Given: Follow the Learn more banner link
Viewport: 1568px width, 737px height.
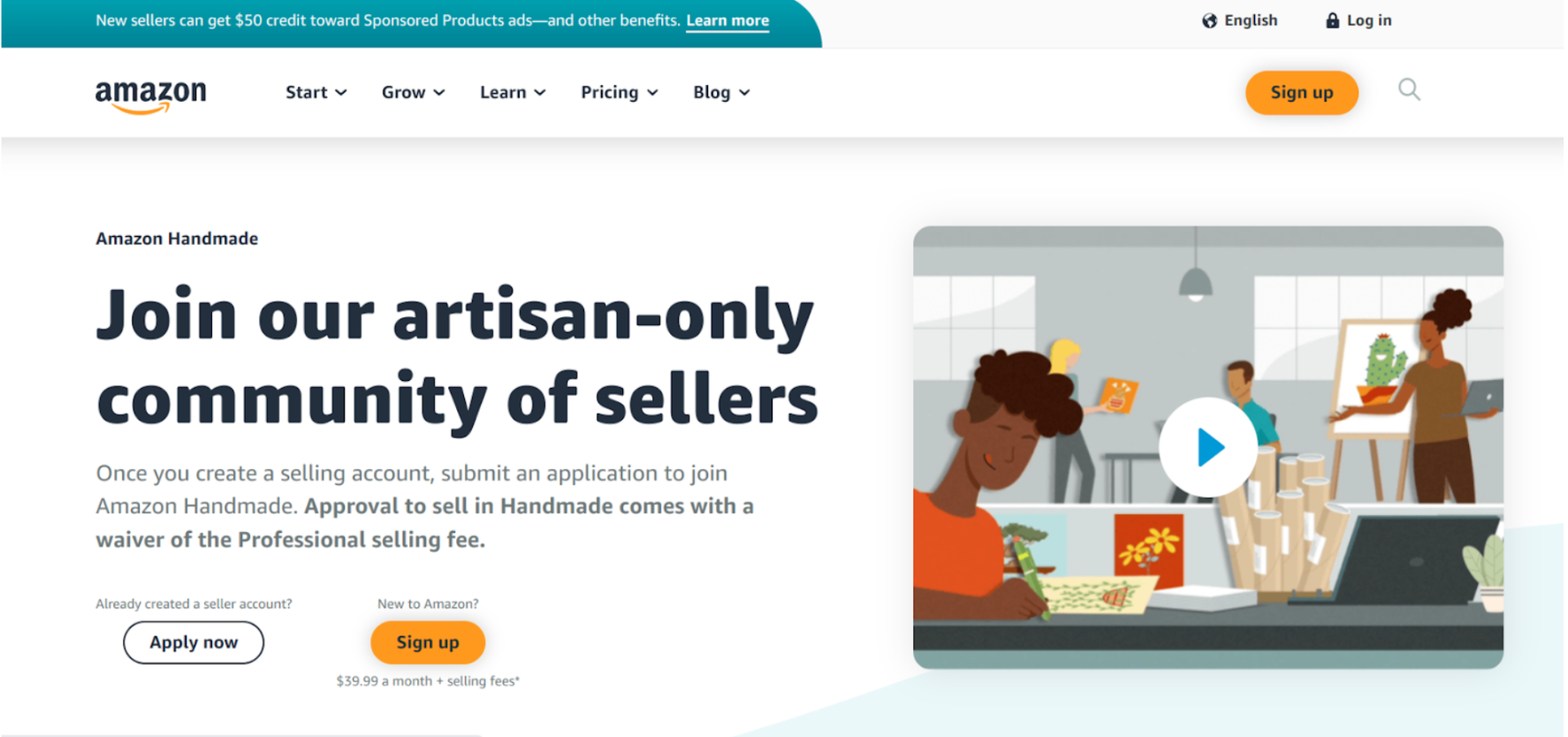Looking at the screenshot, I should pos(727,20).
